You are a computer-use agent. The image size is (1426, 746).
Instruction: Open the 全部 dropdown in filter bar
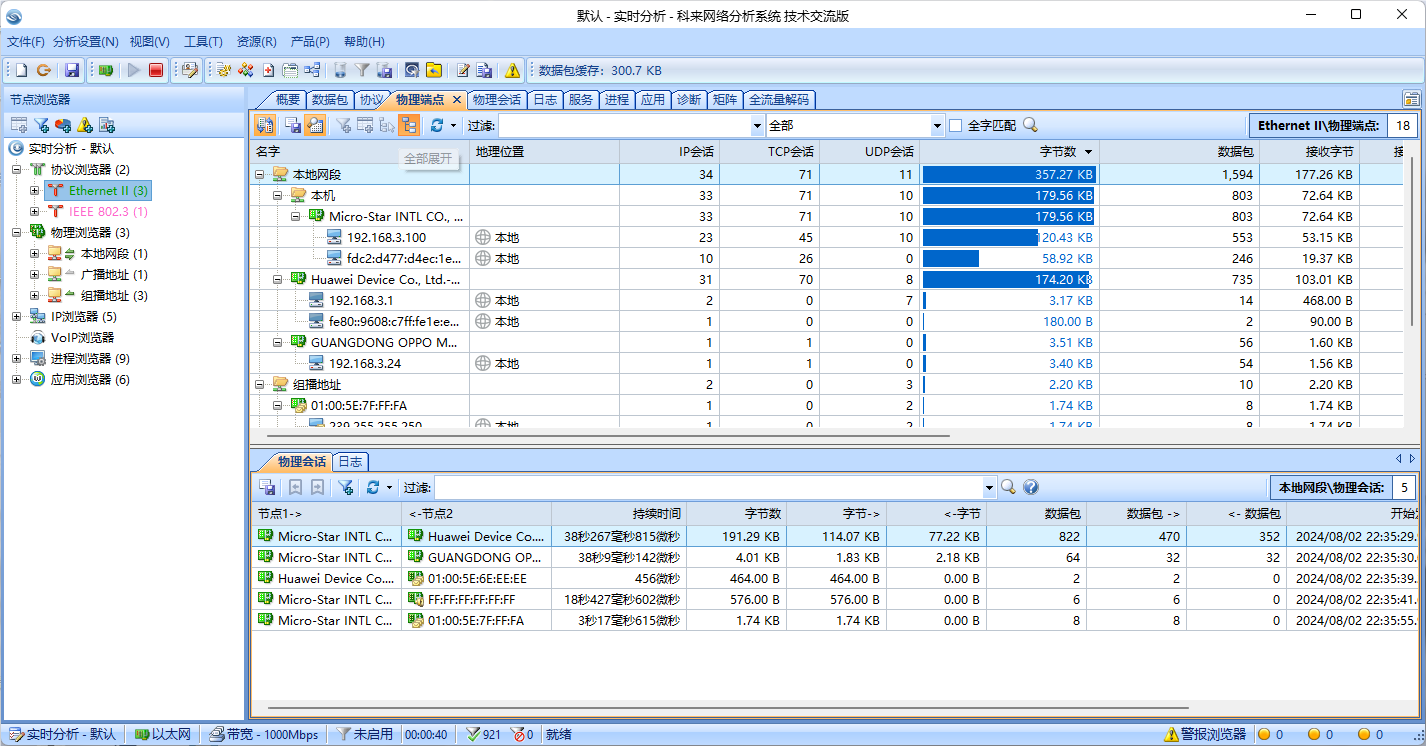[937, 125]
